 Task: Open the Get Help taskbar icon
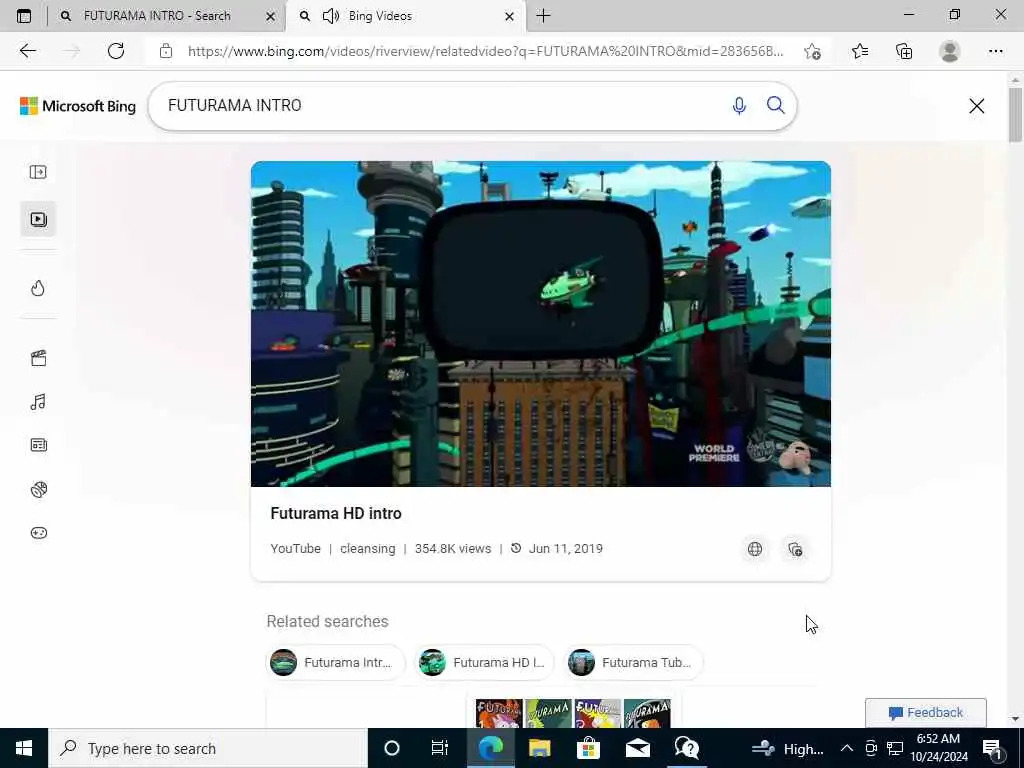[x=687, y=748]
